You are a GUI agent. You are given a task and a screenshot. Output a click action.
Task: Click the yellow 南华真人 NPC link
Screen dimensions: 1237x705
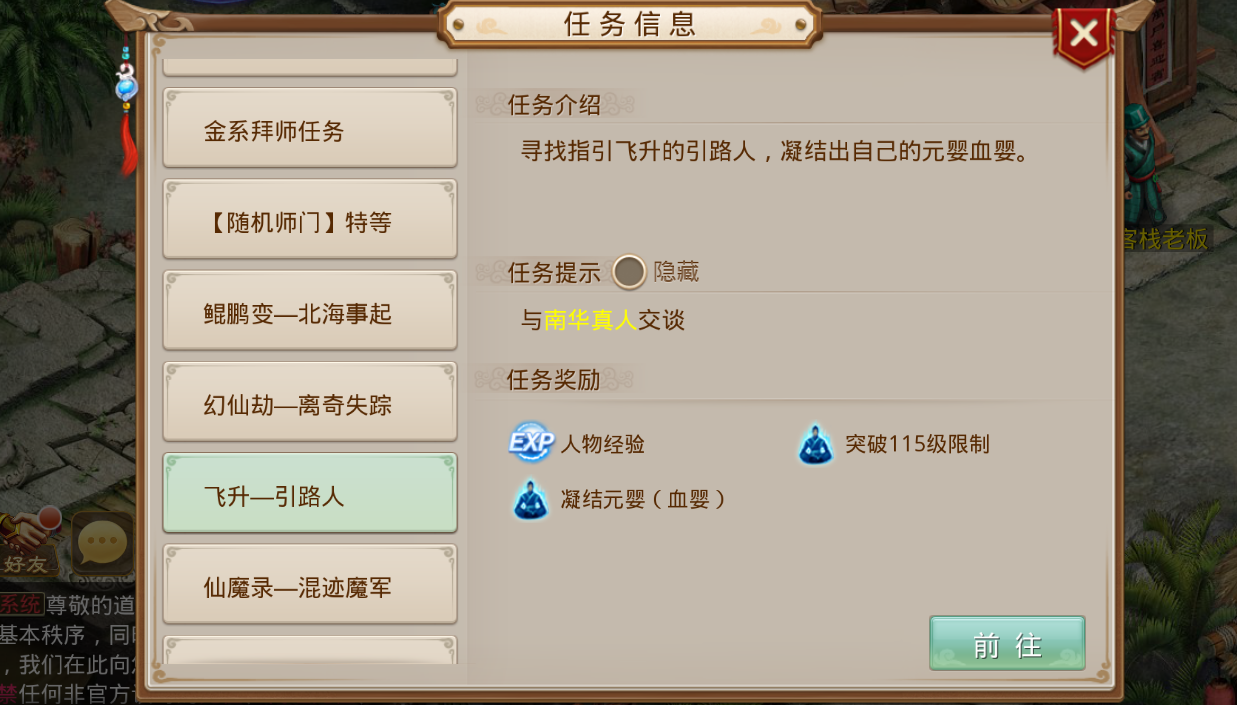click(x=591, y=320)
